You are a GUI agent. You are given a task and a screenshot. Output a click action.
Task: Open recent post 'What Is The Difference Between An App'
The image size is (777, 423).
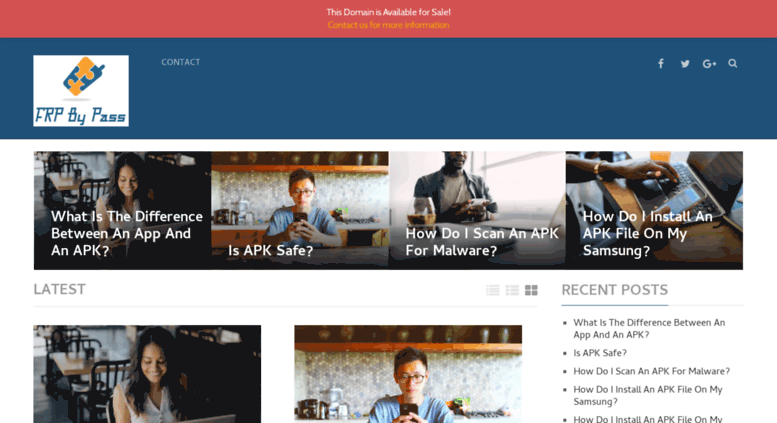[x=649, y=328]
